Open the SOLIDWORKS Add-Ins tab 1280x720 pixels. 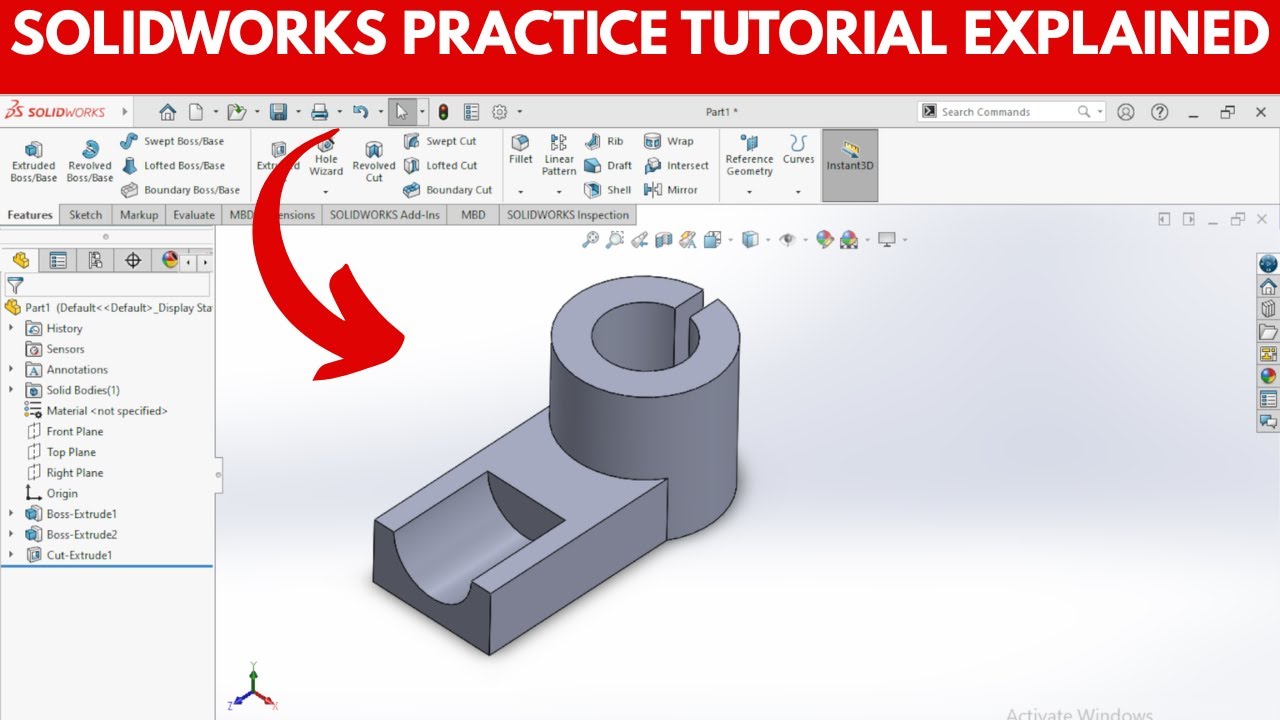click(385, 215)
